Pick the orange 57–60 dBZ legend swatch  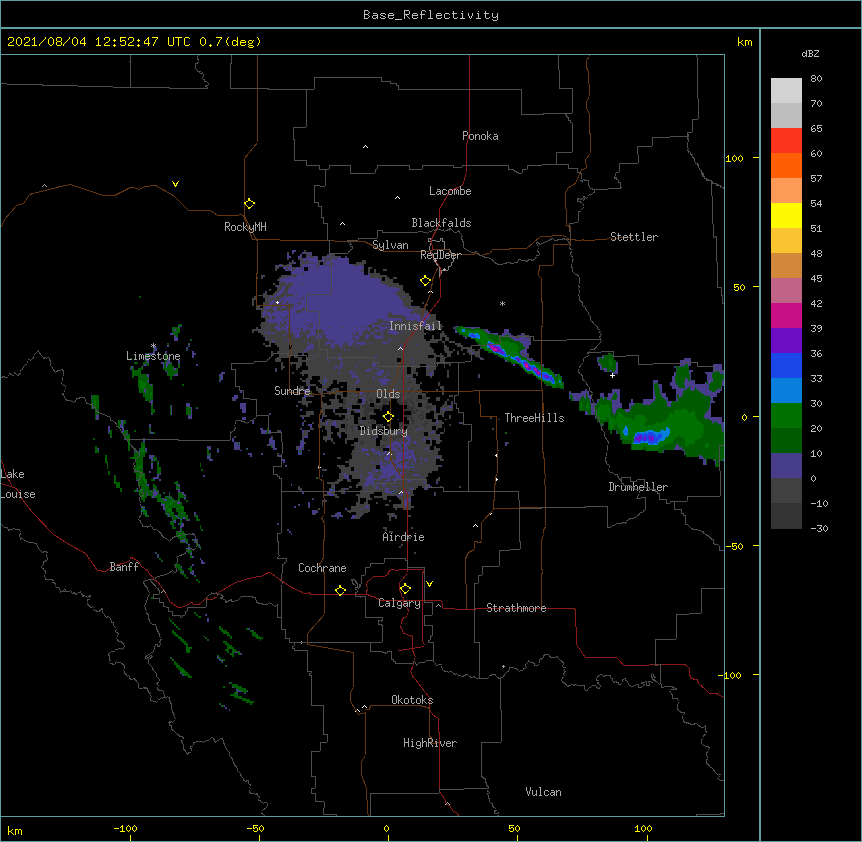(786, 165)
